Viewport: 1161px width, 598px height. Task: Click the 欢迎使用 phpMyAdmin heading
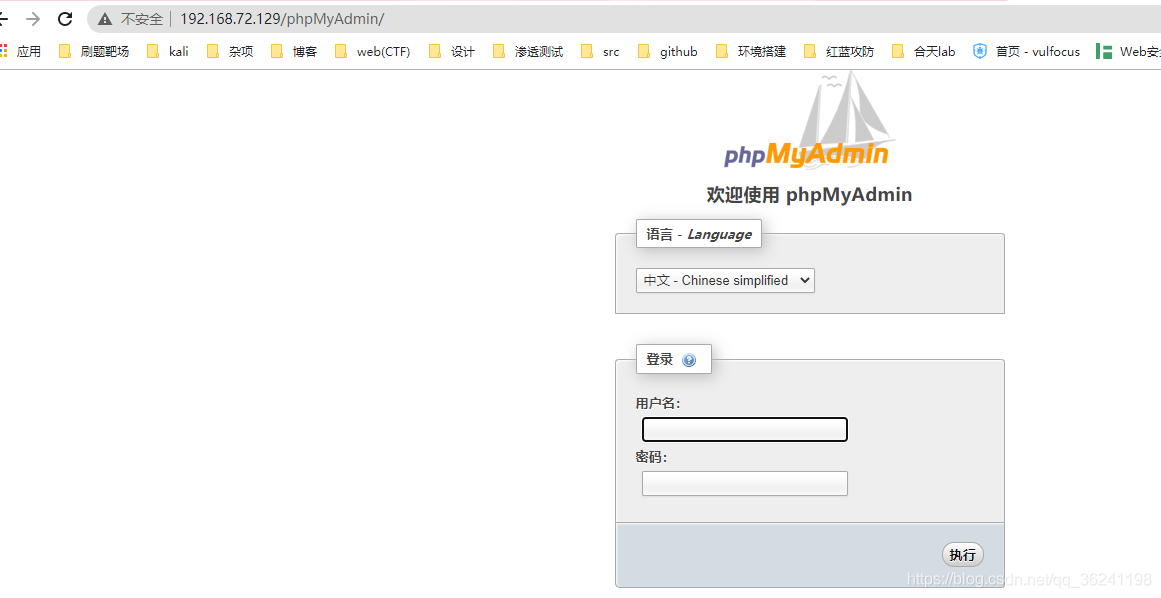coord(809,195)
